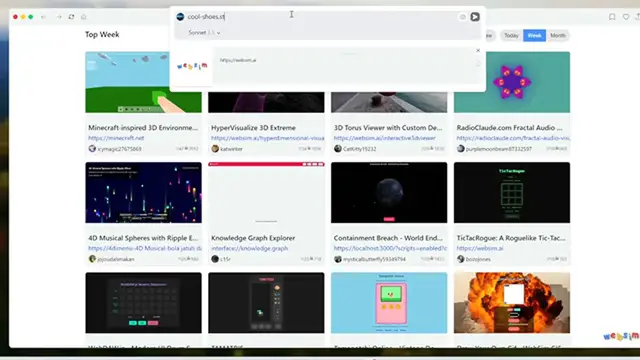Click the browser back arrow

click(x=43, y=17)
